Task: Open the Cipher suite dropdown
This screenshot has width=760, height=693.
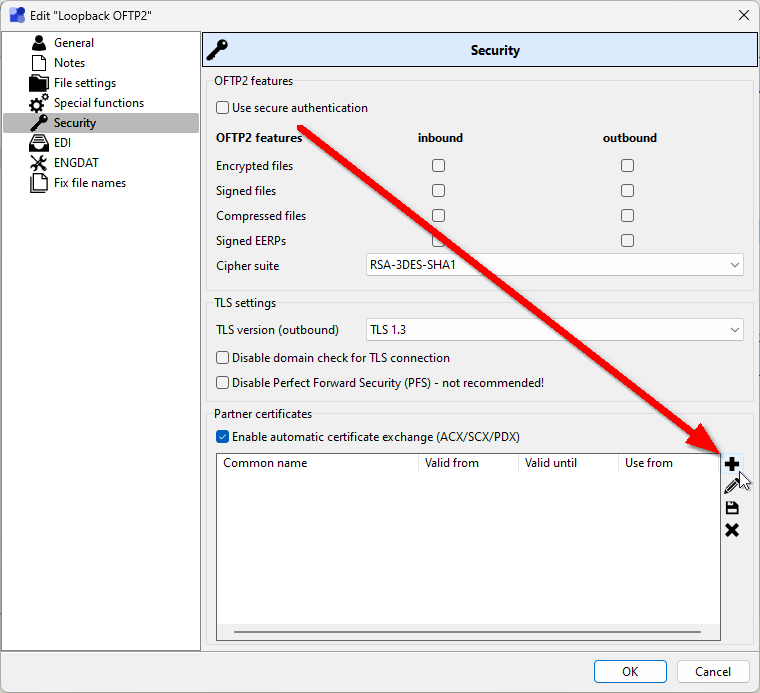Action: (555, 265)
